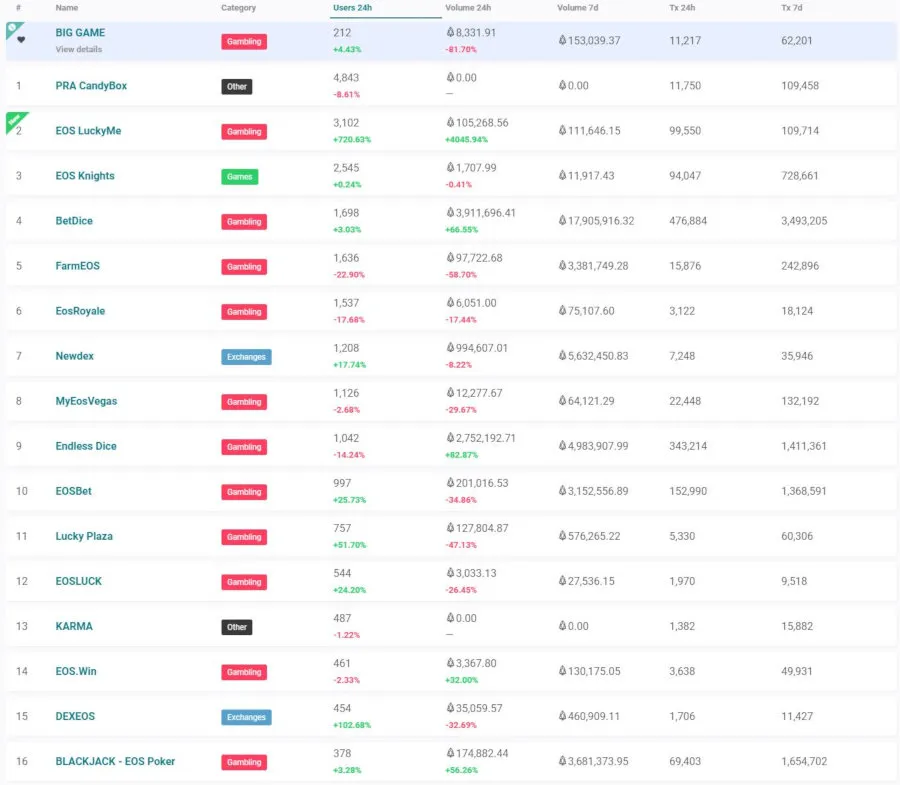Click the Gambling tag on BIG GAME

point(244,41)
